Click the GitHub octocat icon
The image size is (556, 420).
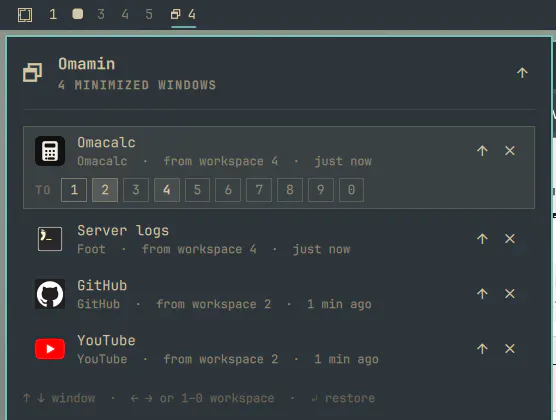50,294
